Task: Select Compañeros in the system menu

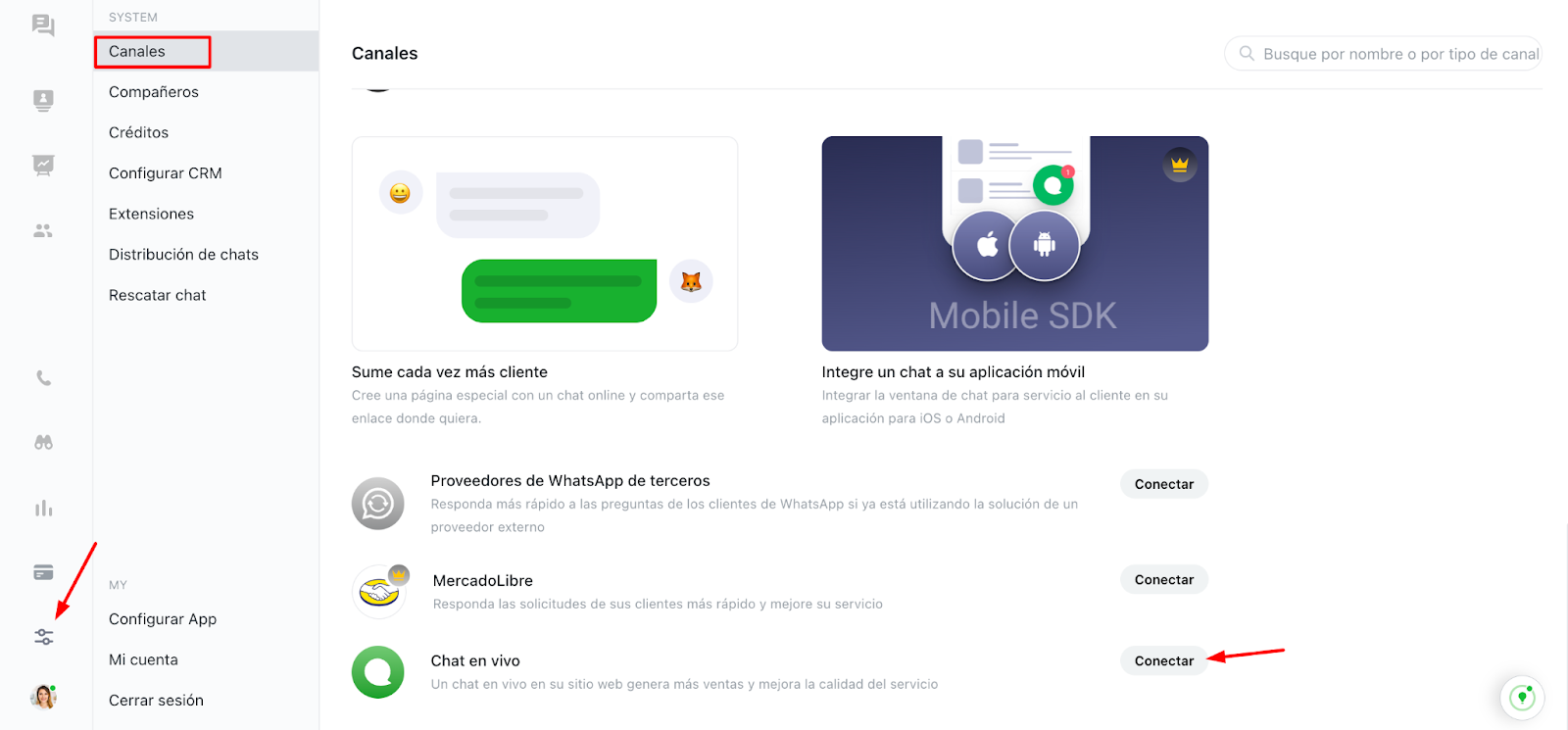Action: [154, 92]
